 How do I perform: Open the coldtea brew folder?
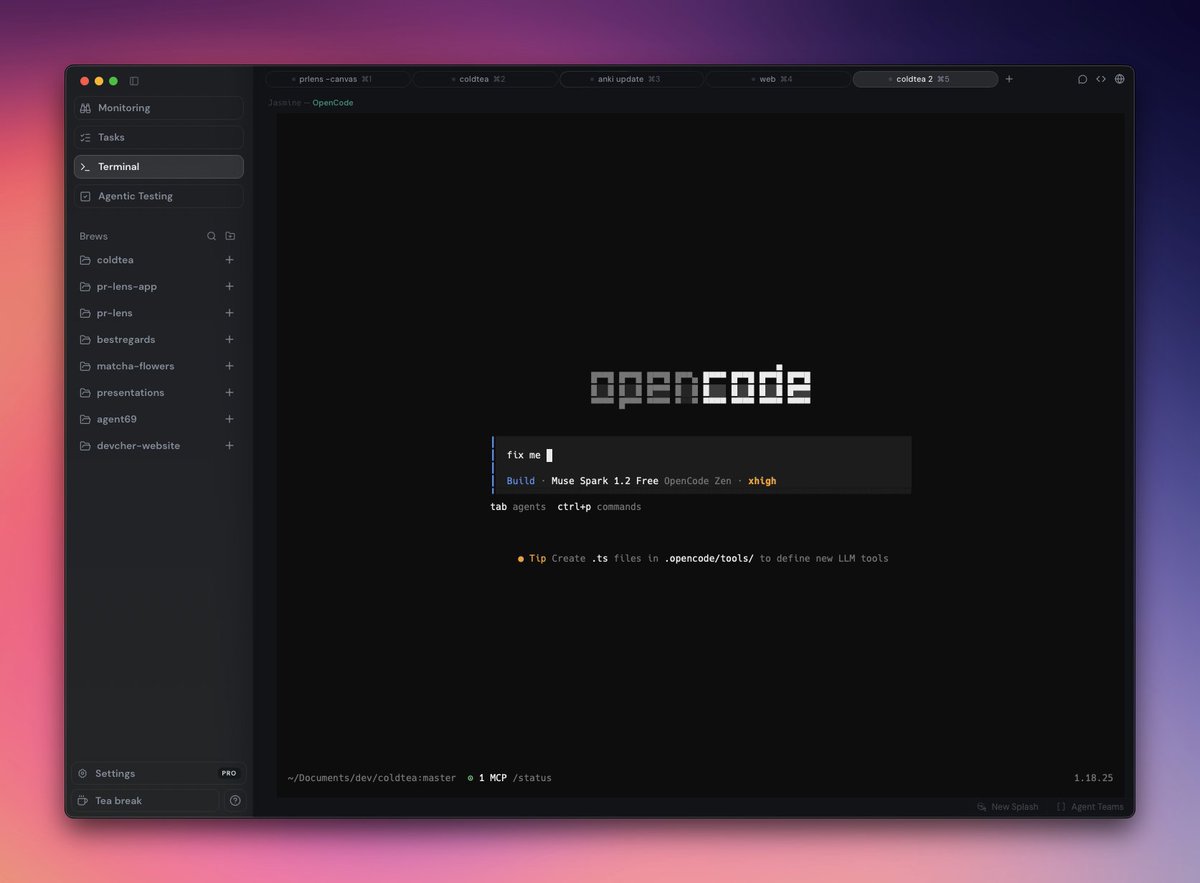point(115,260)
